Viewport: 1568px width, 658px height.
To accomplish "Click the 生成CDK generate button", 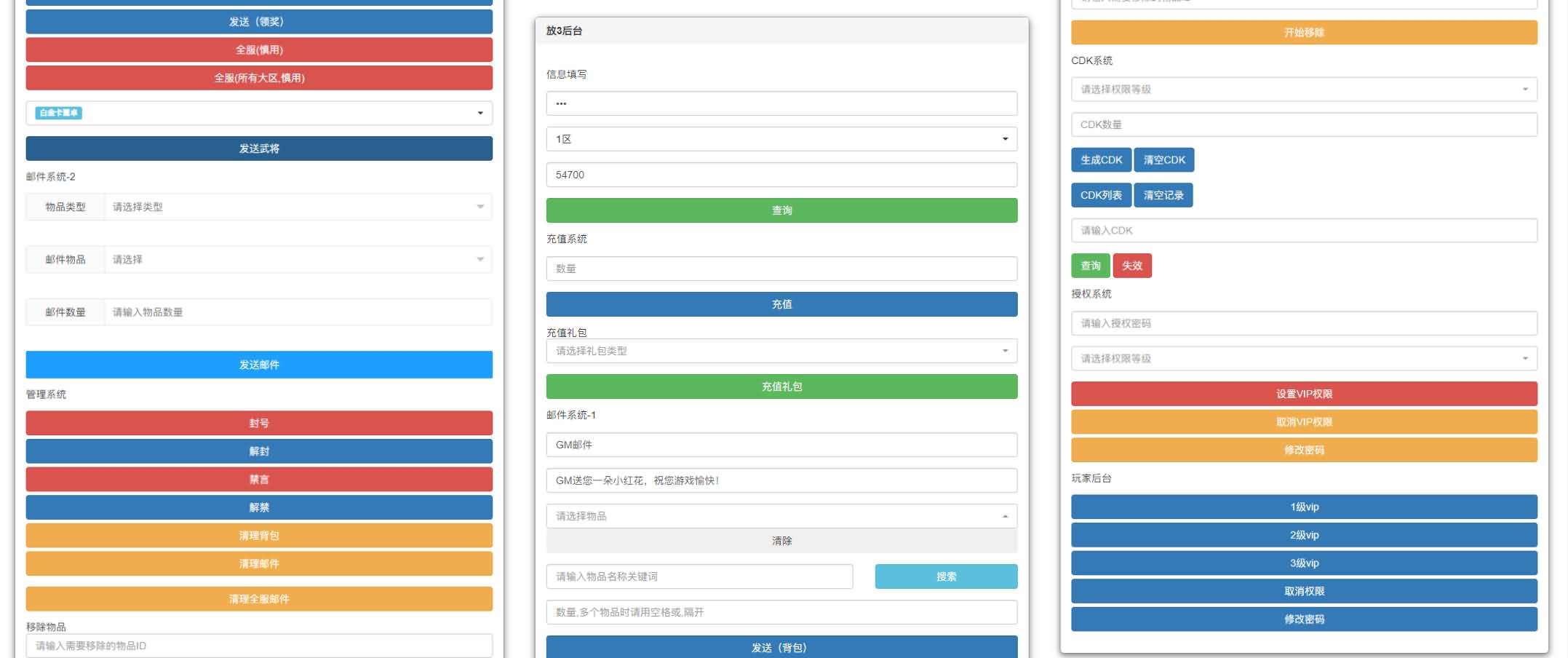I will pos(1101,159).
